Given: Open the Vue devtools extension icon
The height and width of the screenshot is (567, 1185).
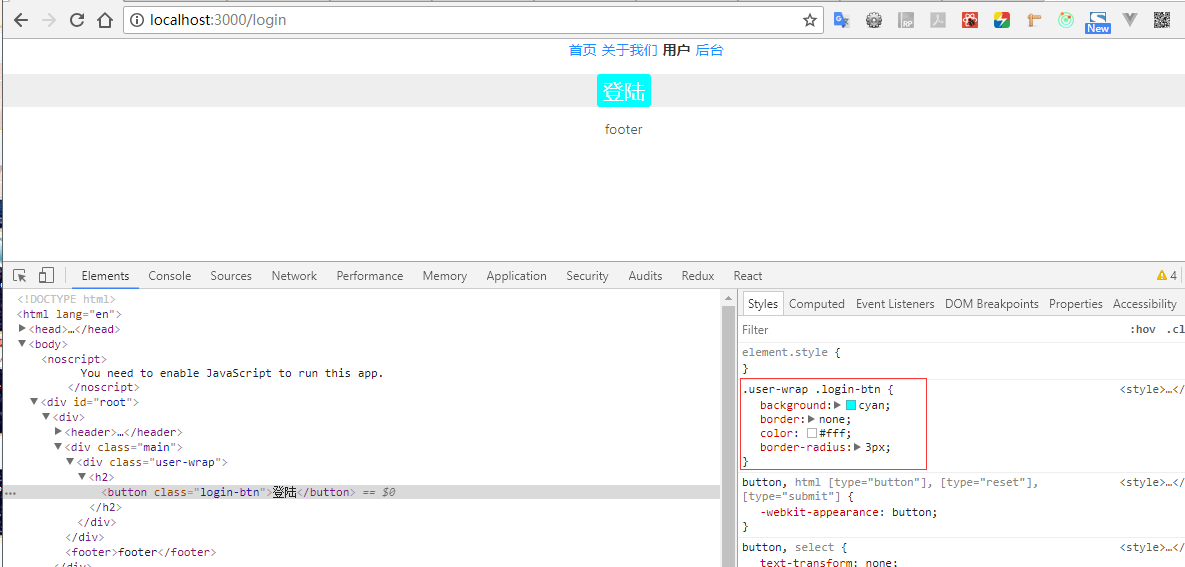Looking at the screenshot, I should click(x=1130, y=20).
